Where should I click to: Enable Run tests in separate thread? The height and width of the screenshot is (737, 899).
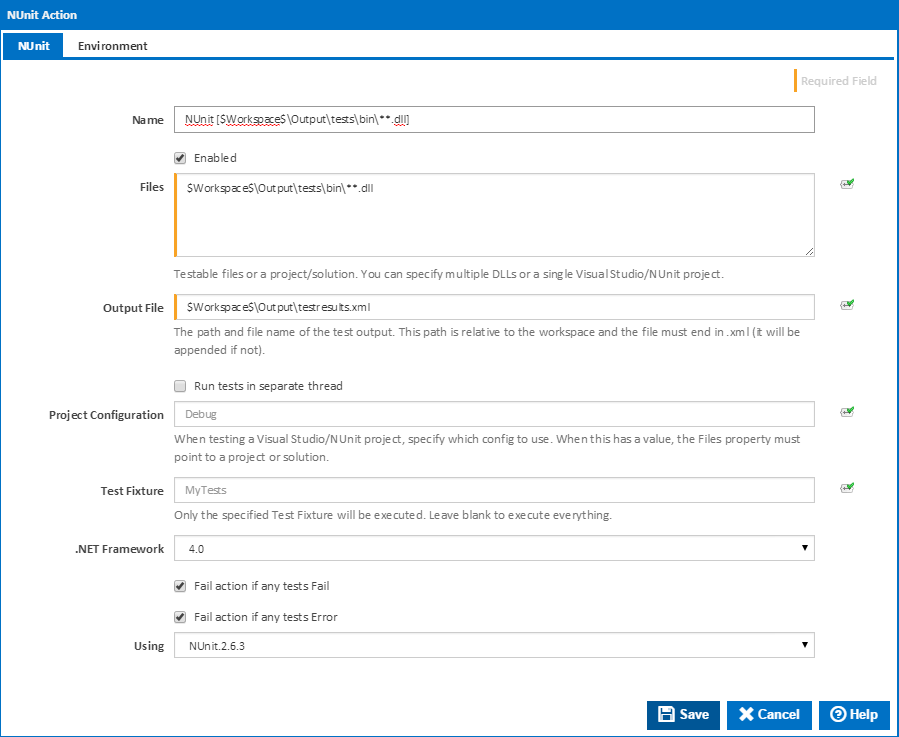(180, 386)
